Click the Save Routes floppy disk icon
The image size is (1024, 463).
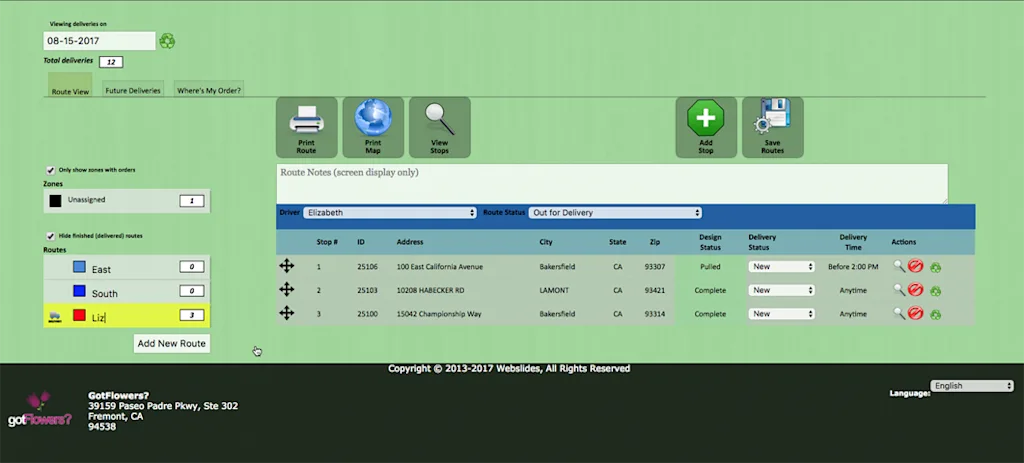(x=772, y=118)
